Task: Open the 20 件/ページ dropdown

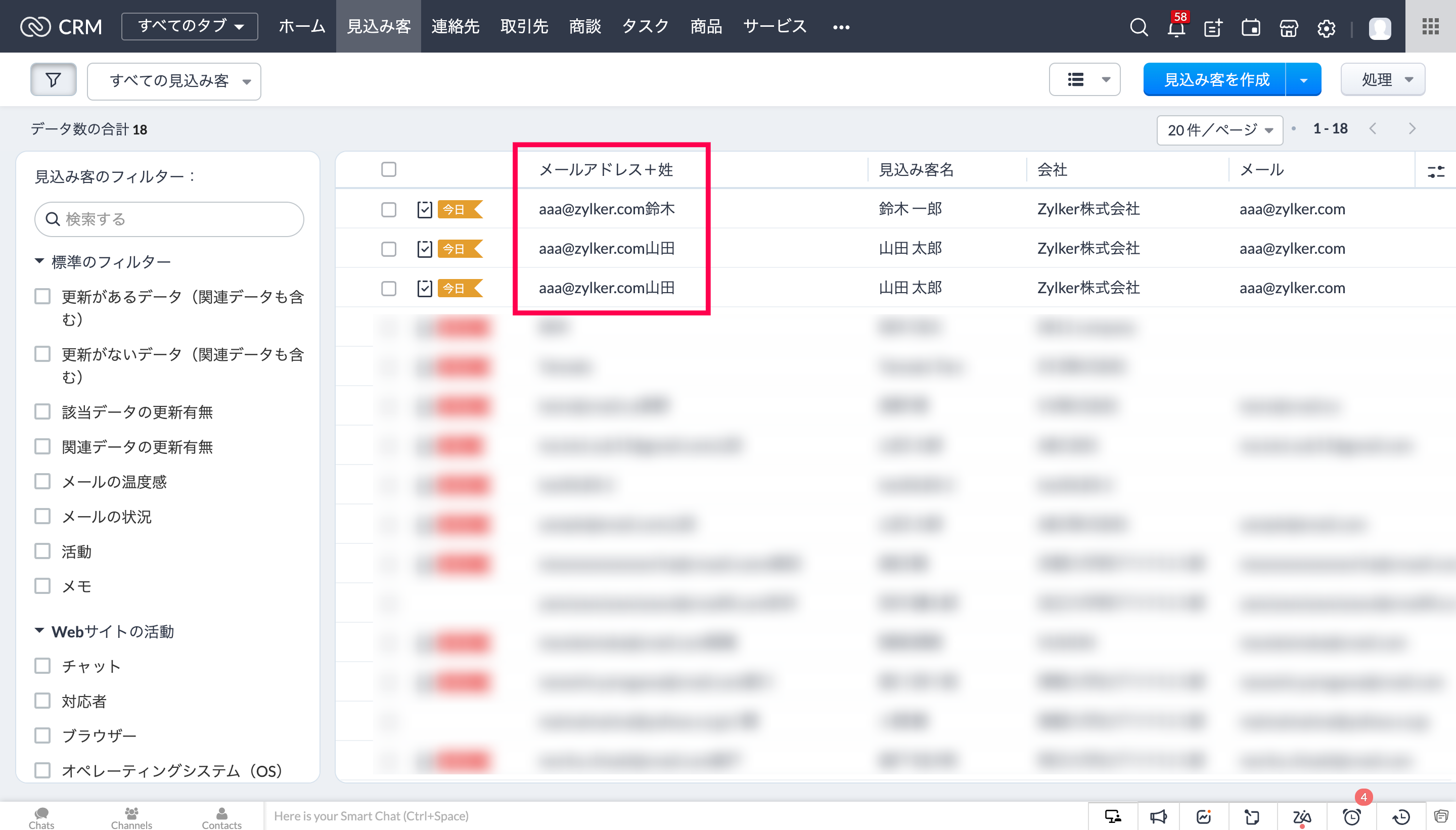Action: [x=1219, y=130]
